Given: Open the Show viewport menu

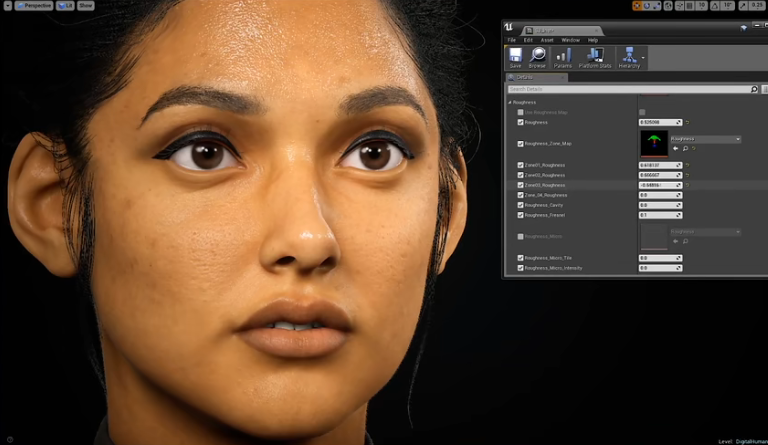Looking at the screenshot, I should tap(85, 6).
